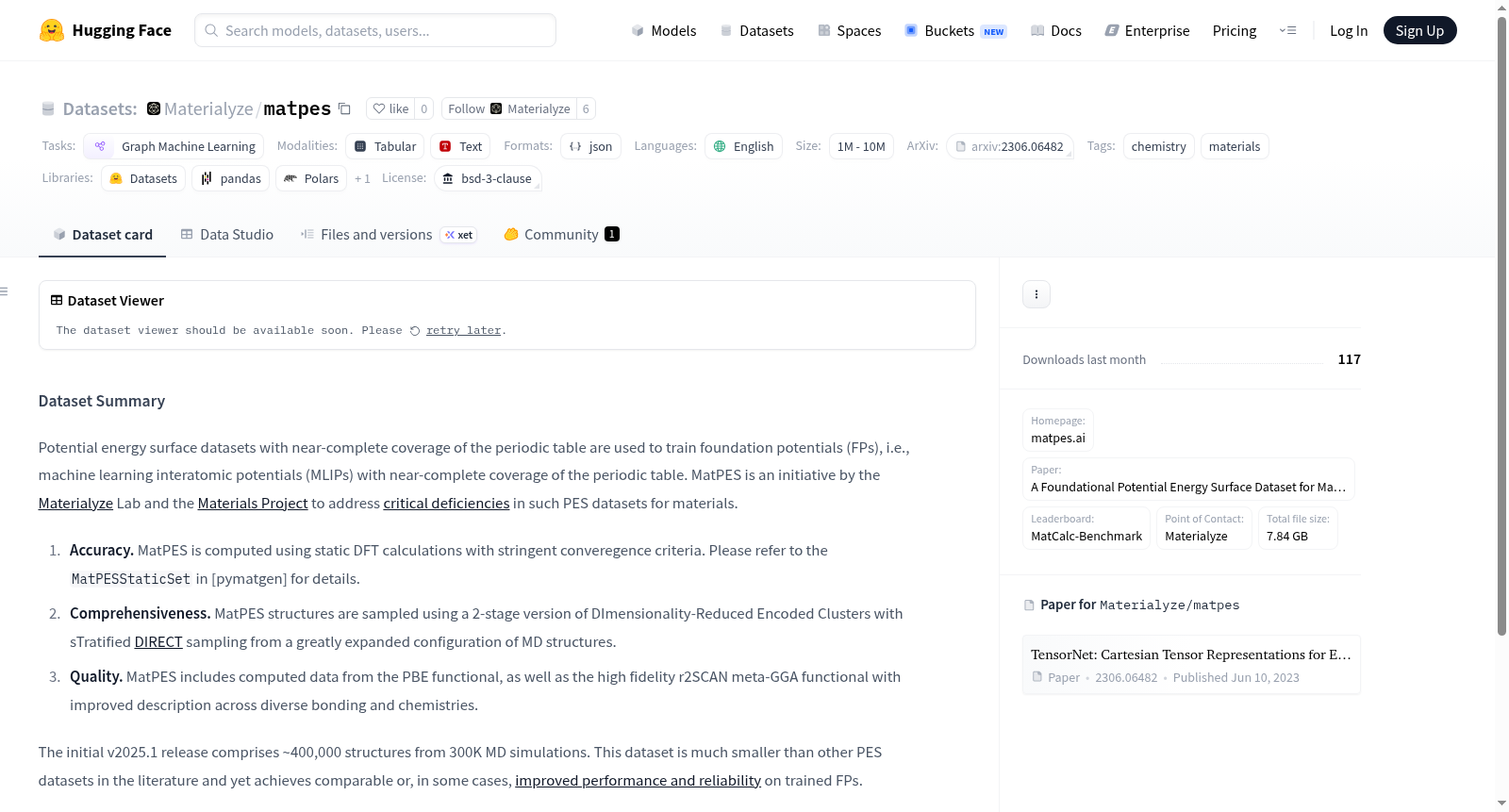Screen dimensions: 1509x812
Task: Click the Materialyze point of contact value
Action: pos(1196,536)
